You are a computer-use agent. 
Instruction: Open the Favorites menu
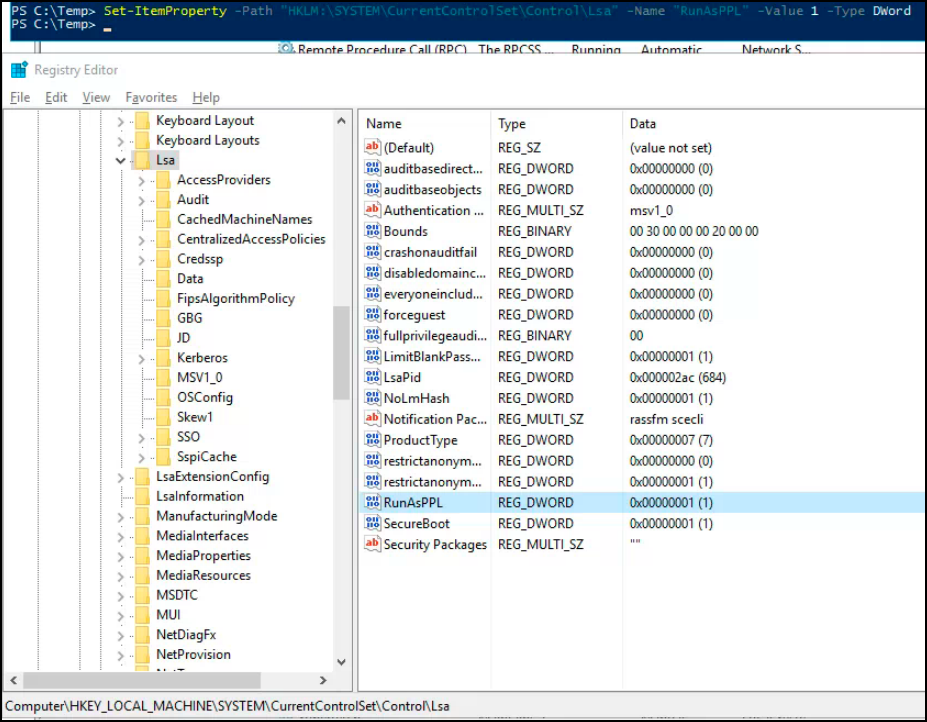coord(151,97)
